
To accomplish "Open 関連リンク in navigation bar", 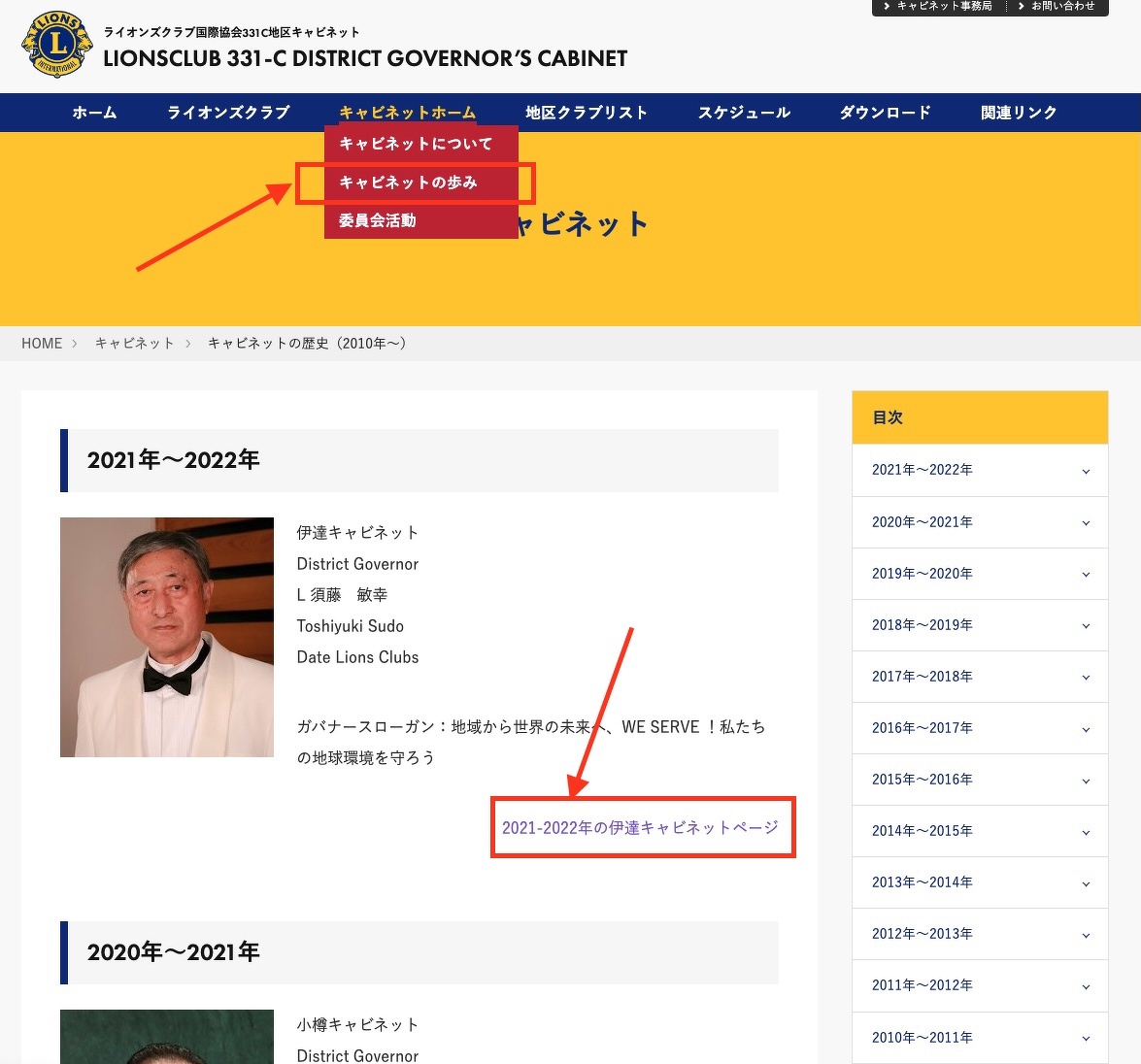I will pyautogui.click(x=1019, y=113).
